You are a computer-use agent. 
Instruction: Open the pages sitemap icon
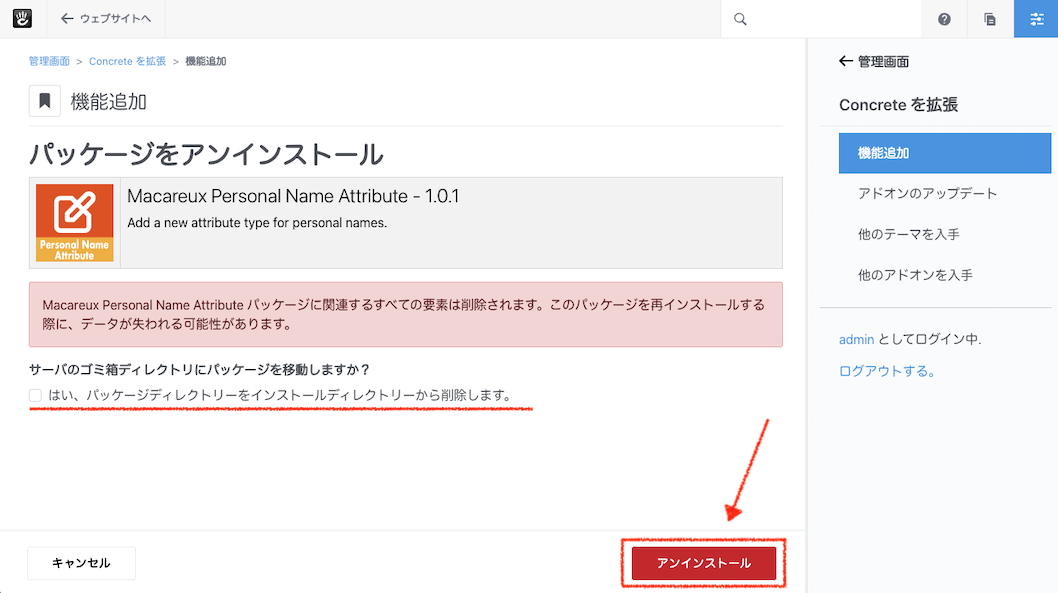coord(990,19)
